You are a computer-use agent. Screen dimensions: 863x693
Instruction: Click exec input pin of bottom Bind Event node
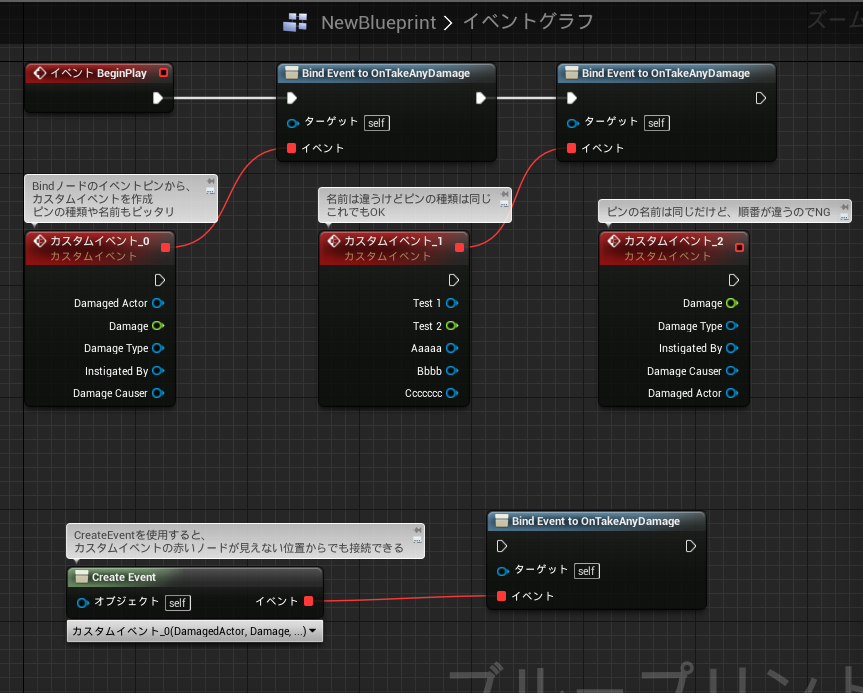pyautogui.click(x=501, y=546)
